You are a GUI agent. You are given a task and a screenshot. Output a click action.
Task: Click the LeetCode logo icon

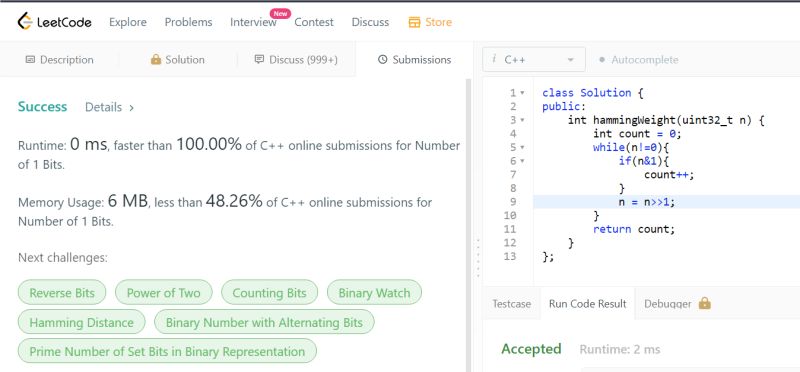24,21
